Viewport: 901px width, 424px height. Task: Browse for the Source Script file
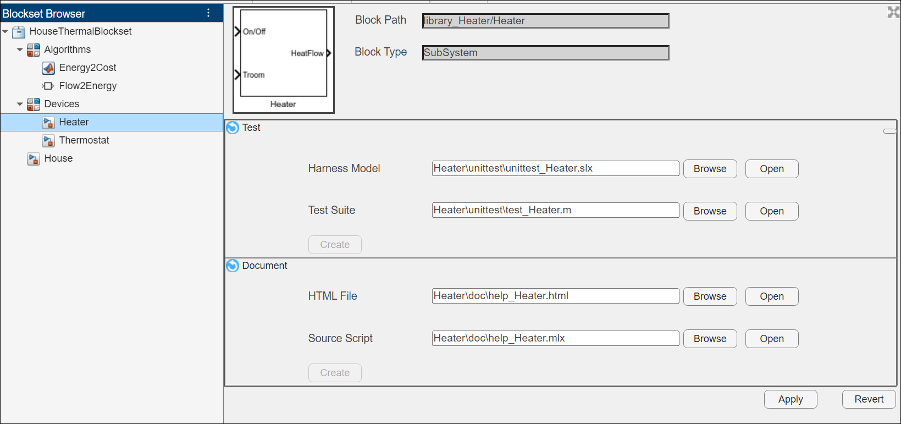710,339
